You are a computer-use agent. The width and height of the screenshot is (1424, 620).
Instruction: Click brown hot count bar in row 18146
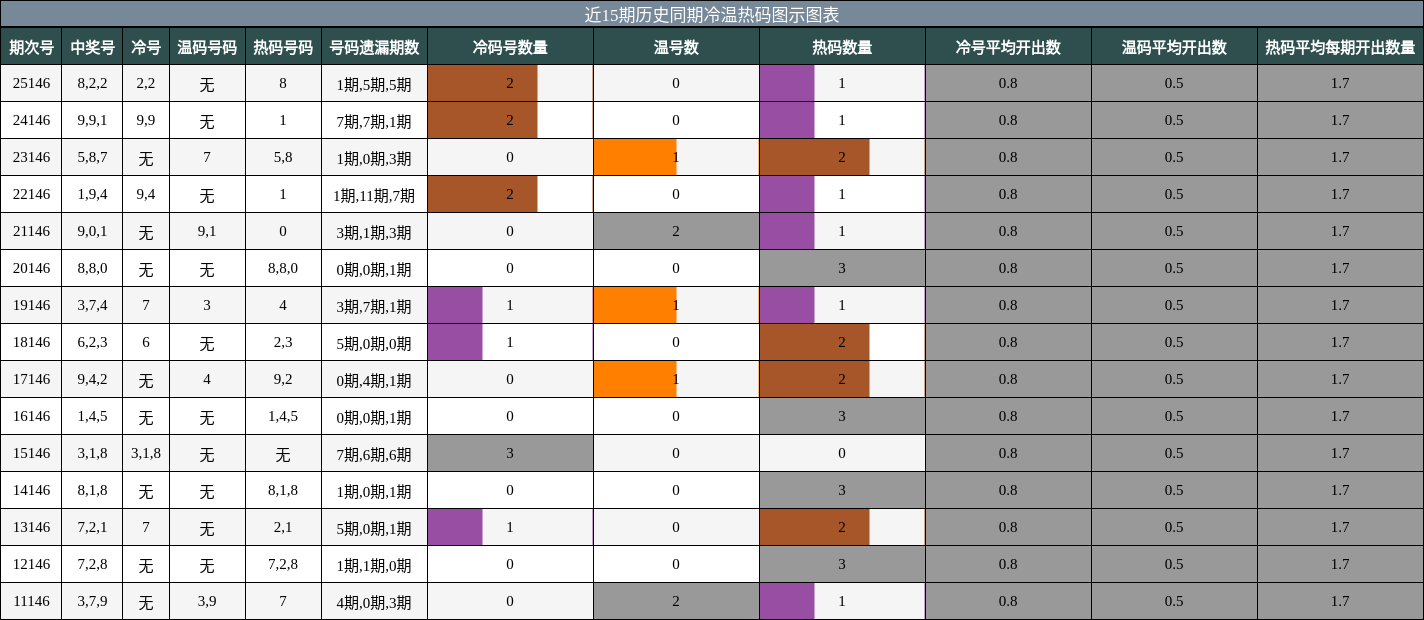point(815,342)
